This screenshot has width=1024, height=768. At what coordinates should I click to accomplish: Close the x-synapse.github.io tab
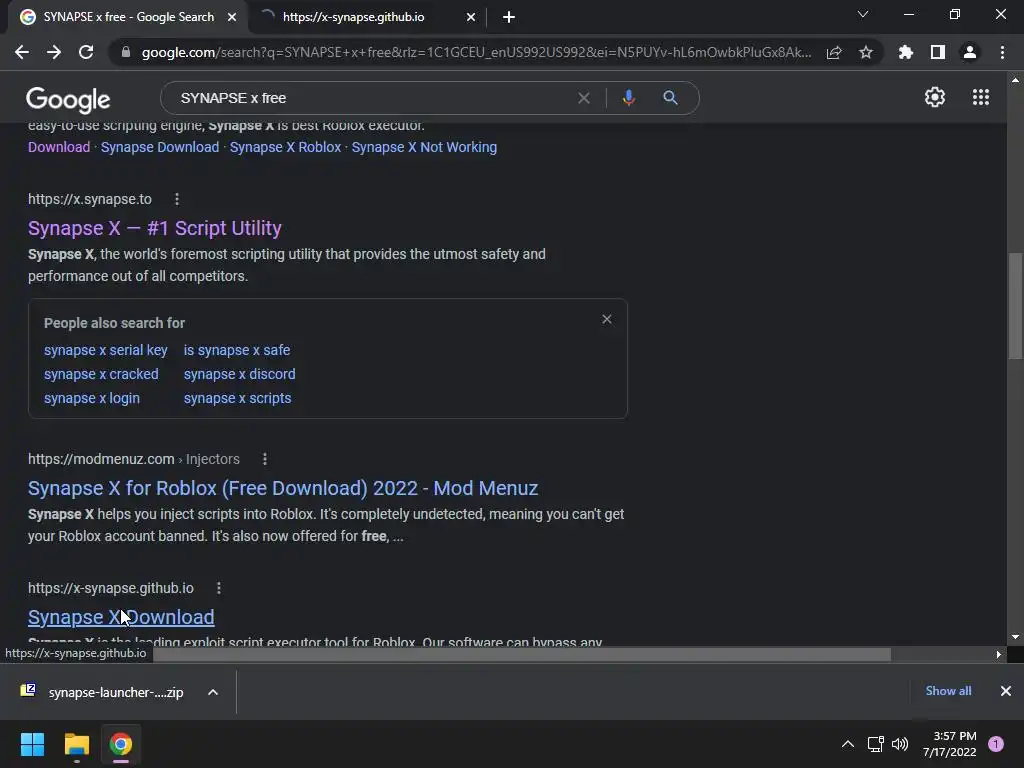click(x=471, y=17)
